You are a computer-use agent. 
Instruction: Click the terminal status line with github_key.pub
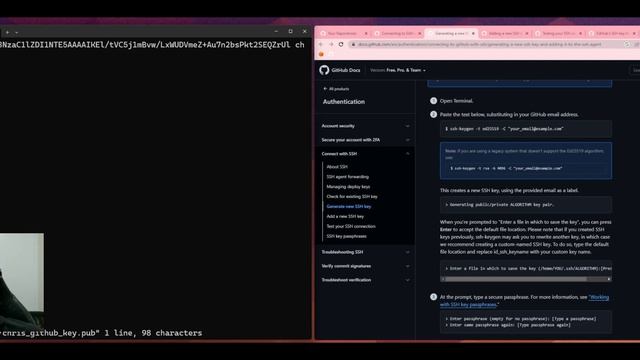[101, 333]
